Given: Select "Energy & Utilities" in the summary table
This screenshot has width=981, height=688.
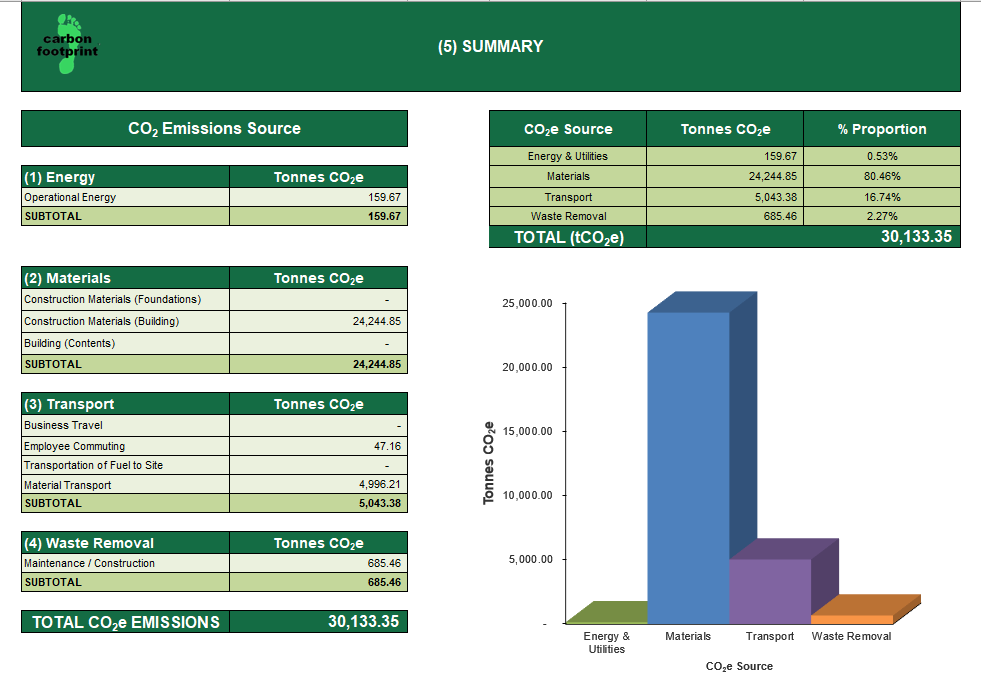Looking at the screenshot, I should click(567, 156).
